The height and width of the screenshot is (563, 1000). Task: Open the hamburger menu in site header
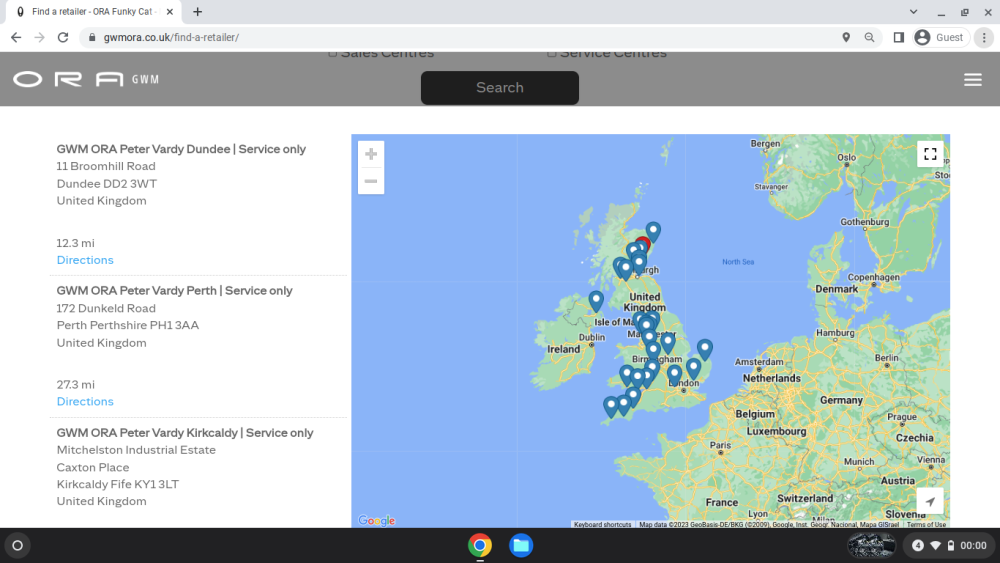[973, 80]
